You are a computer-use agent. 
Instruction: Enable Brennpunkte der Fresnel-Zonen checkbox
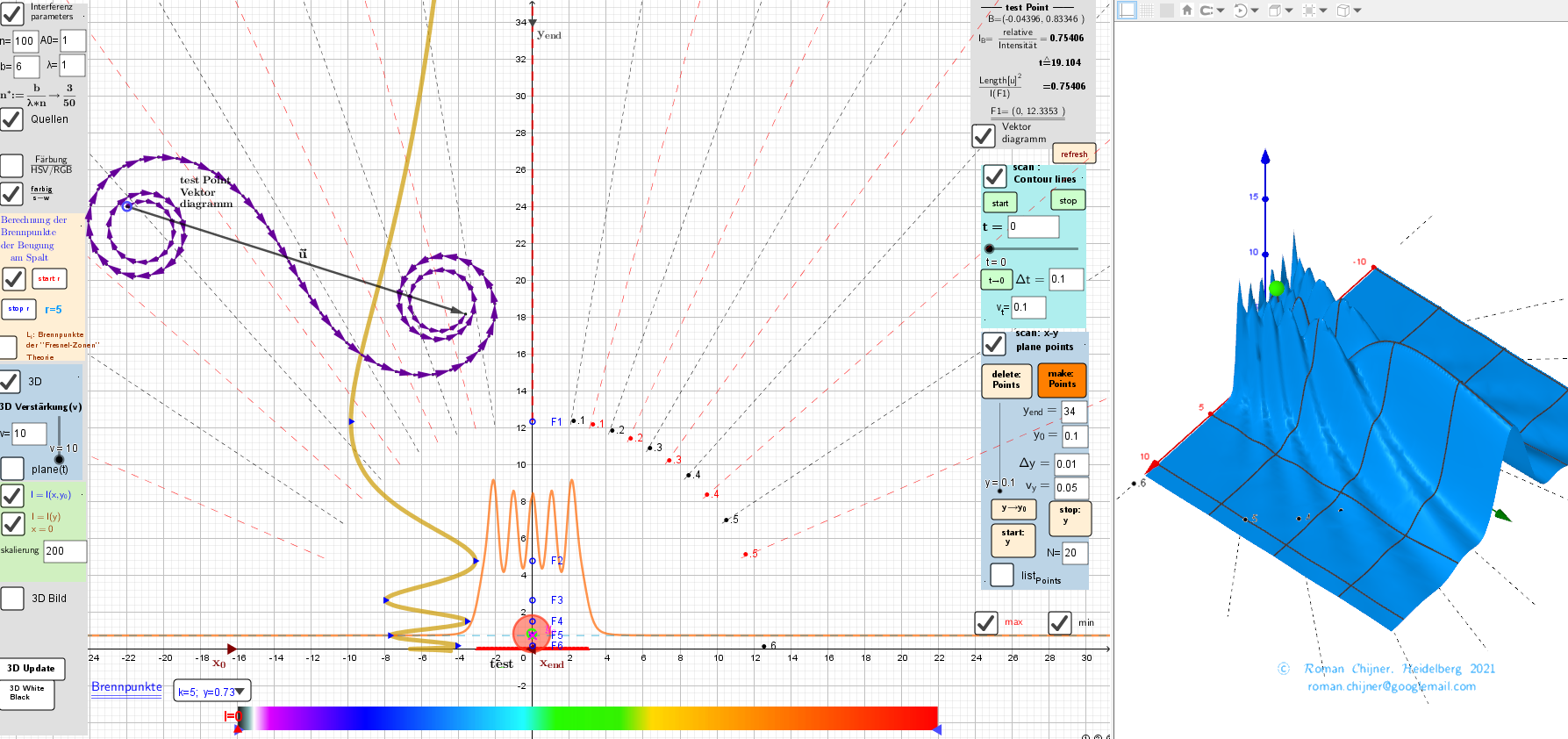pyautogui.click(x=8, y=347)
